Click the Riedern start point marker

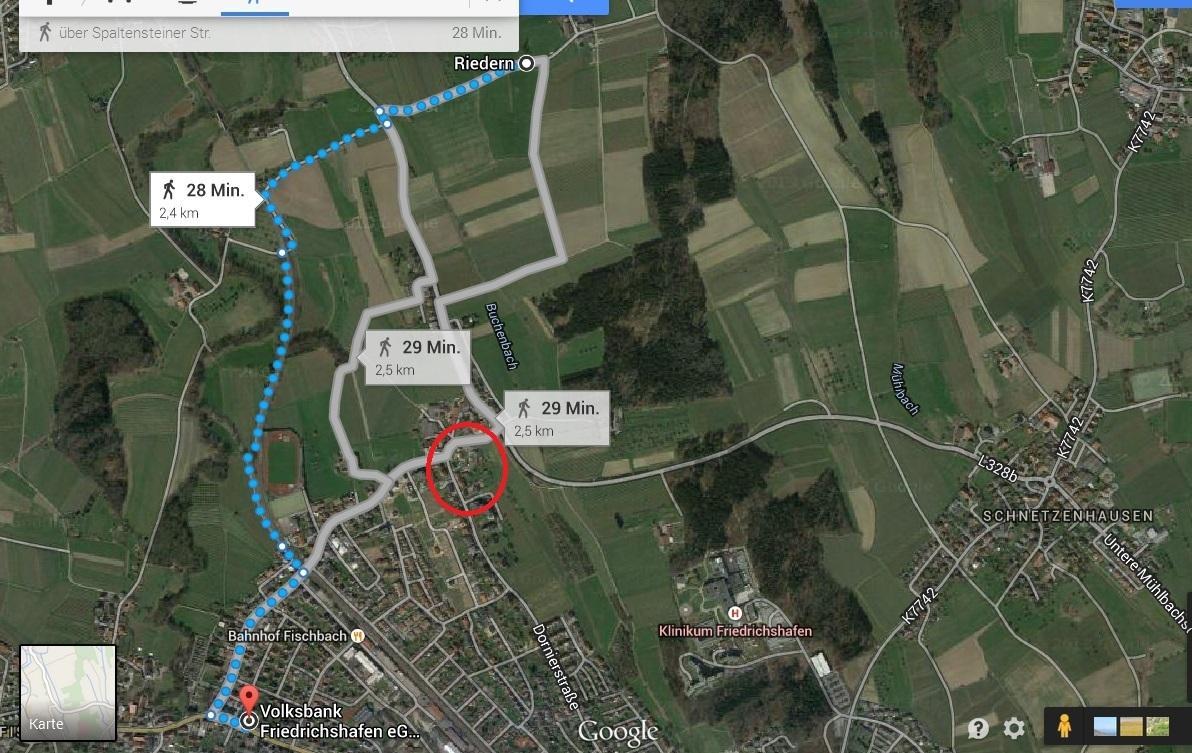pos(526,63)
